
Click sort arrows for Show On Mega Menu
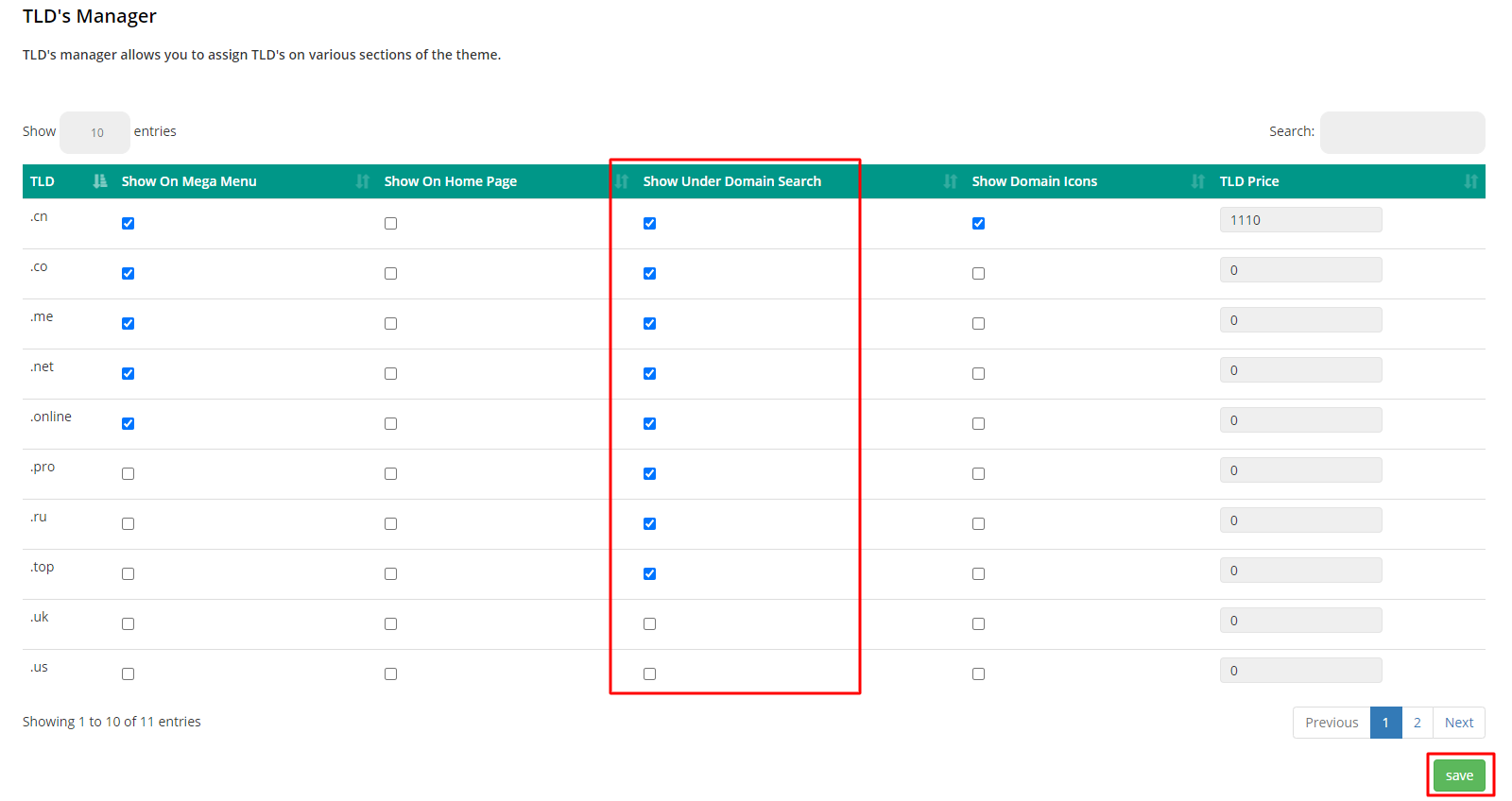(362, 181)
